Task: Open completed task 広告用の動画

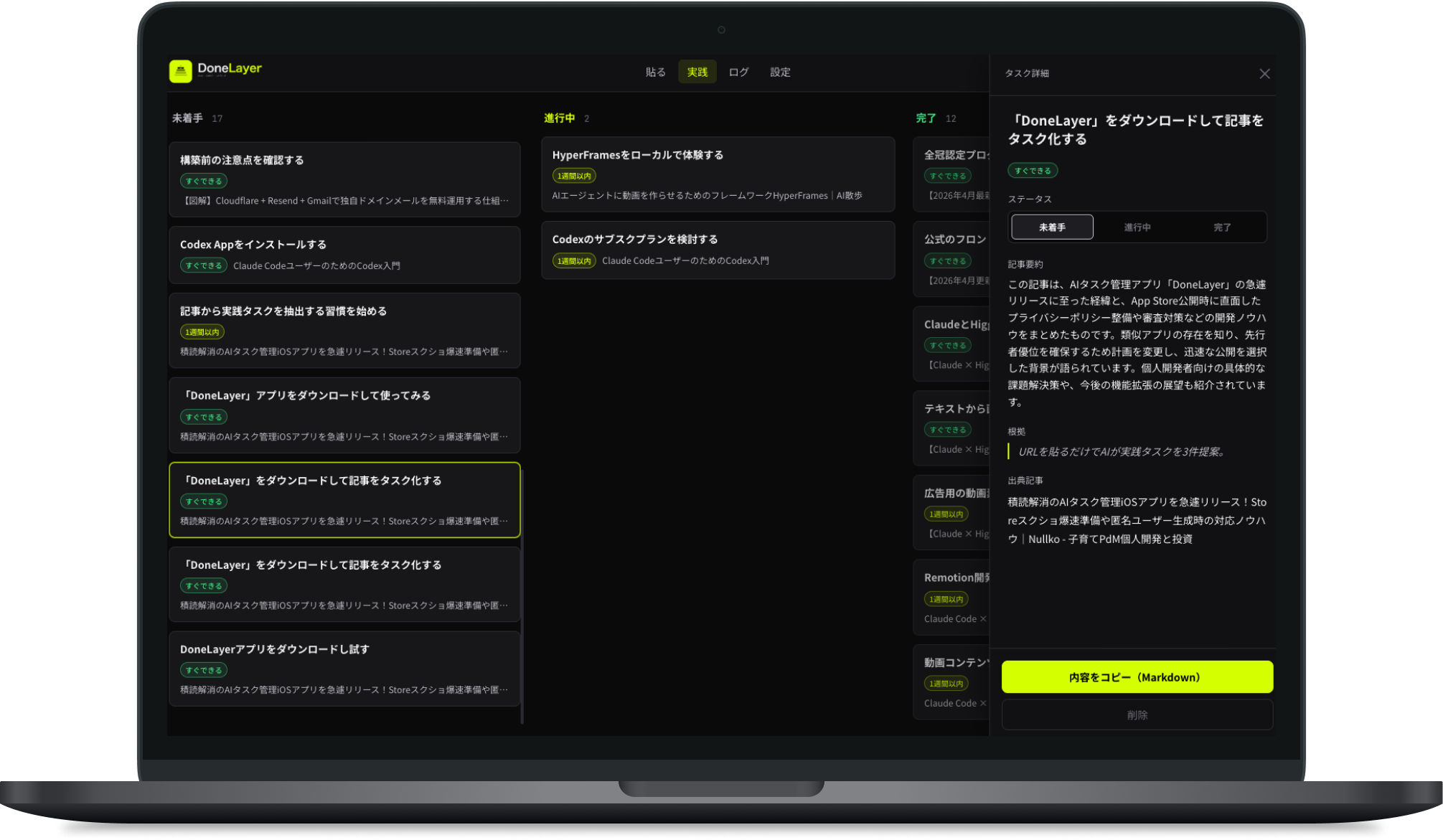Action: click(x=952, y=512)
